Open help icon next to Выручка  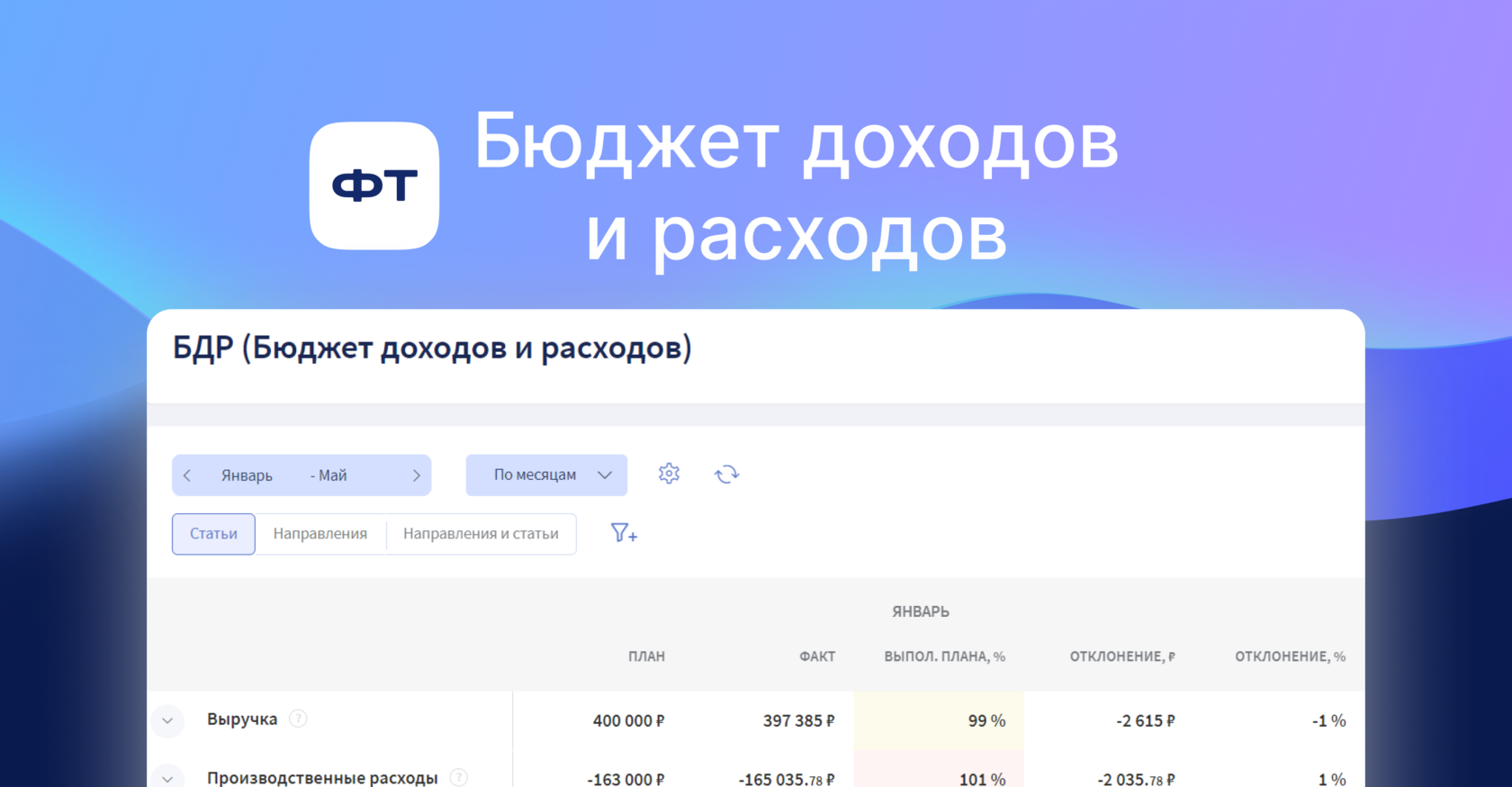[x=298, y=719]
